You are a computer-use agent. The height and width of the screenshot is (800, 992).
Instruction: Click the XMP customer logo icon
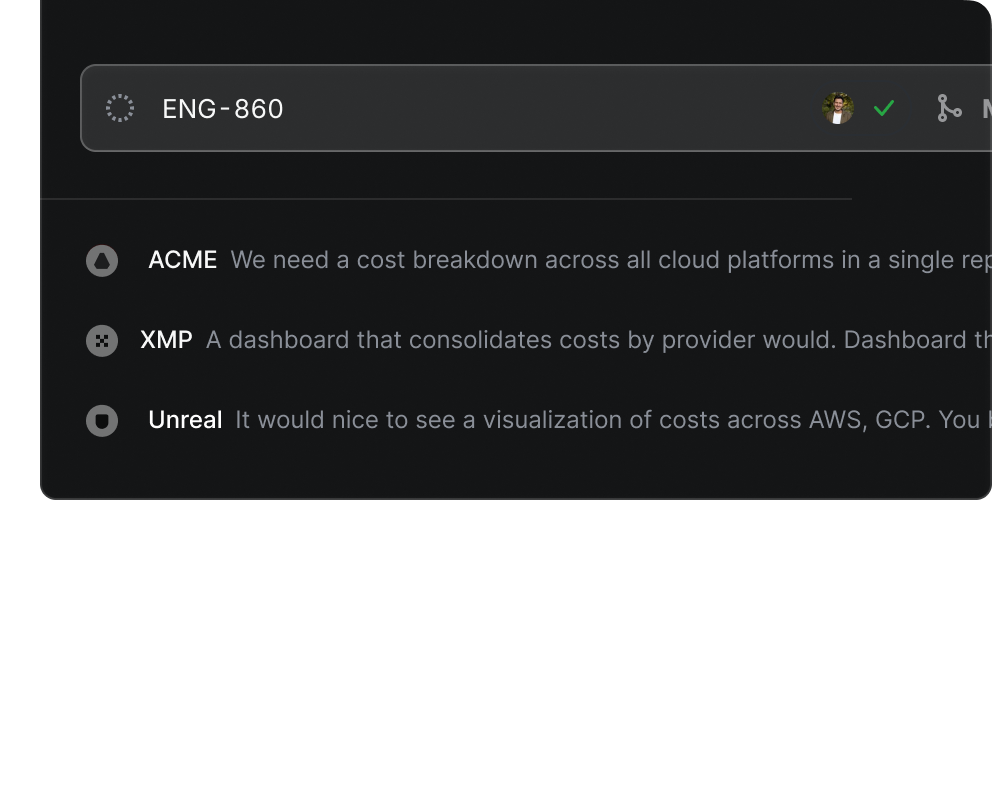tap(102, 341)
